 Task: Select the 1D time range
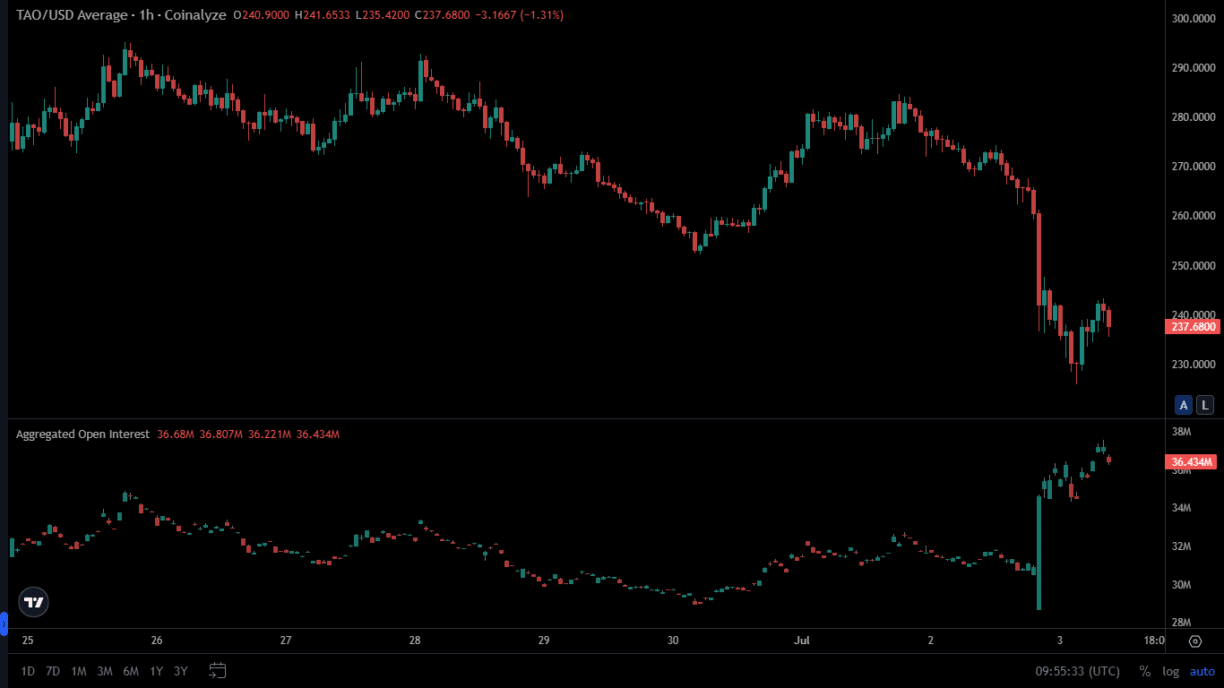coord(28,671)
